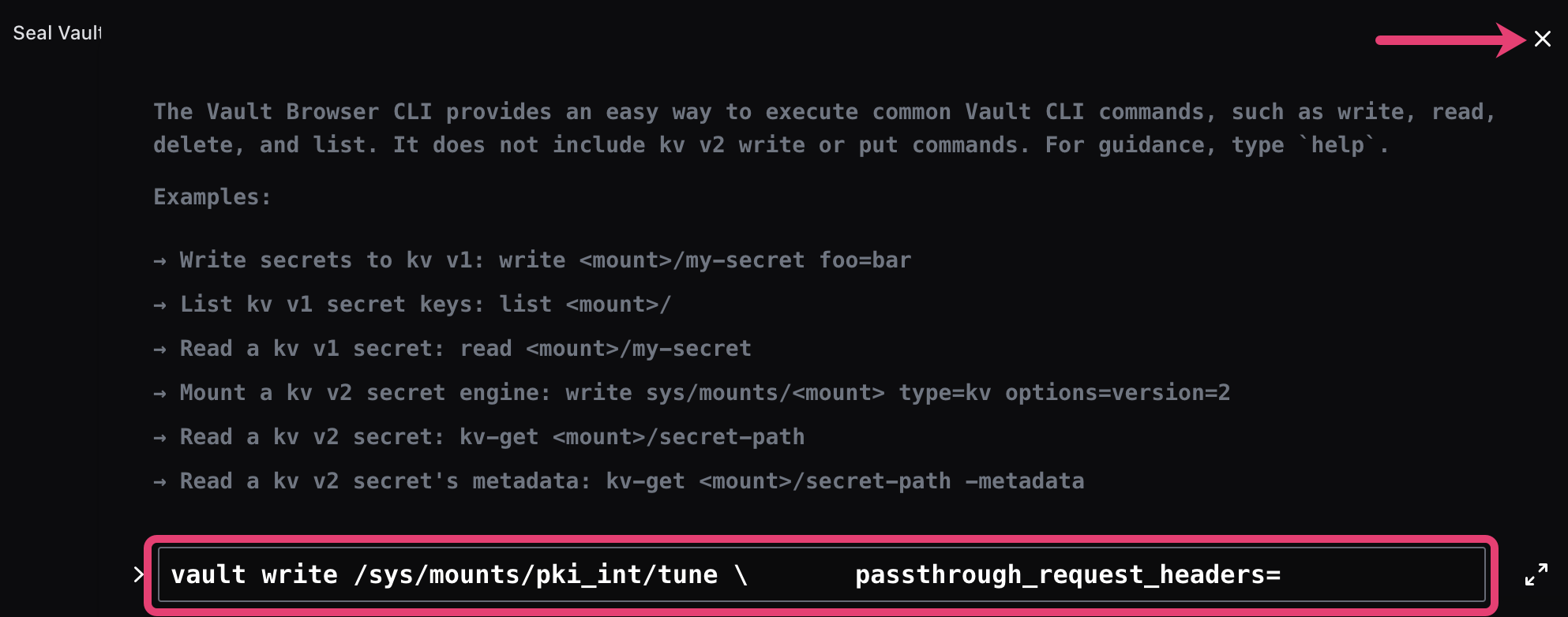Click arrow icon beside "List kv v1 secret keys"

(x=160, y=305)
